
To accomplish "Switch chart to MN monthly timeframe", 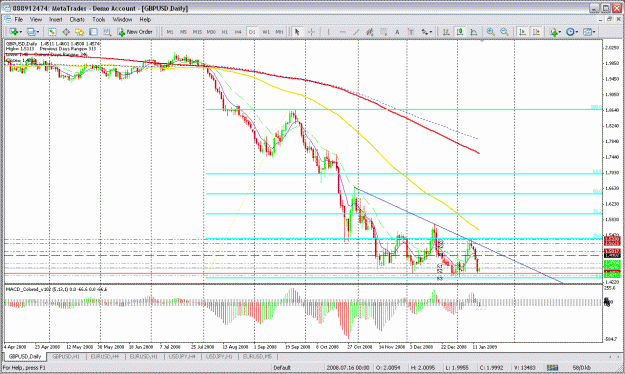I will point(279,32).
